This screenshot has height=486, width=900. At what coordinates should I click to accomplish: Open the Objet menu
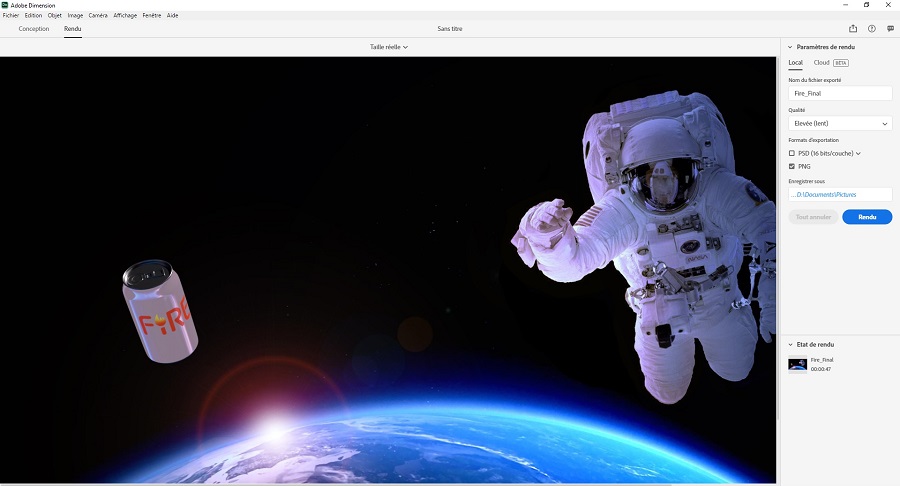point(55,15)
